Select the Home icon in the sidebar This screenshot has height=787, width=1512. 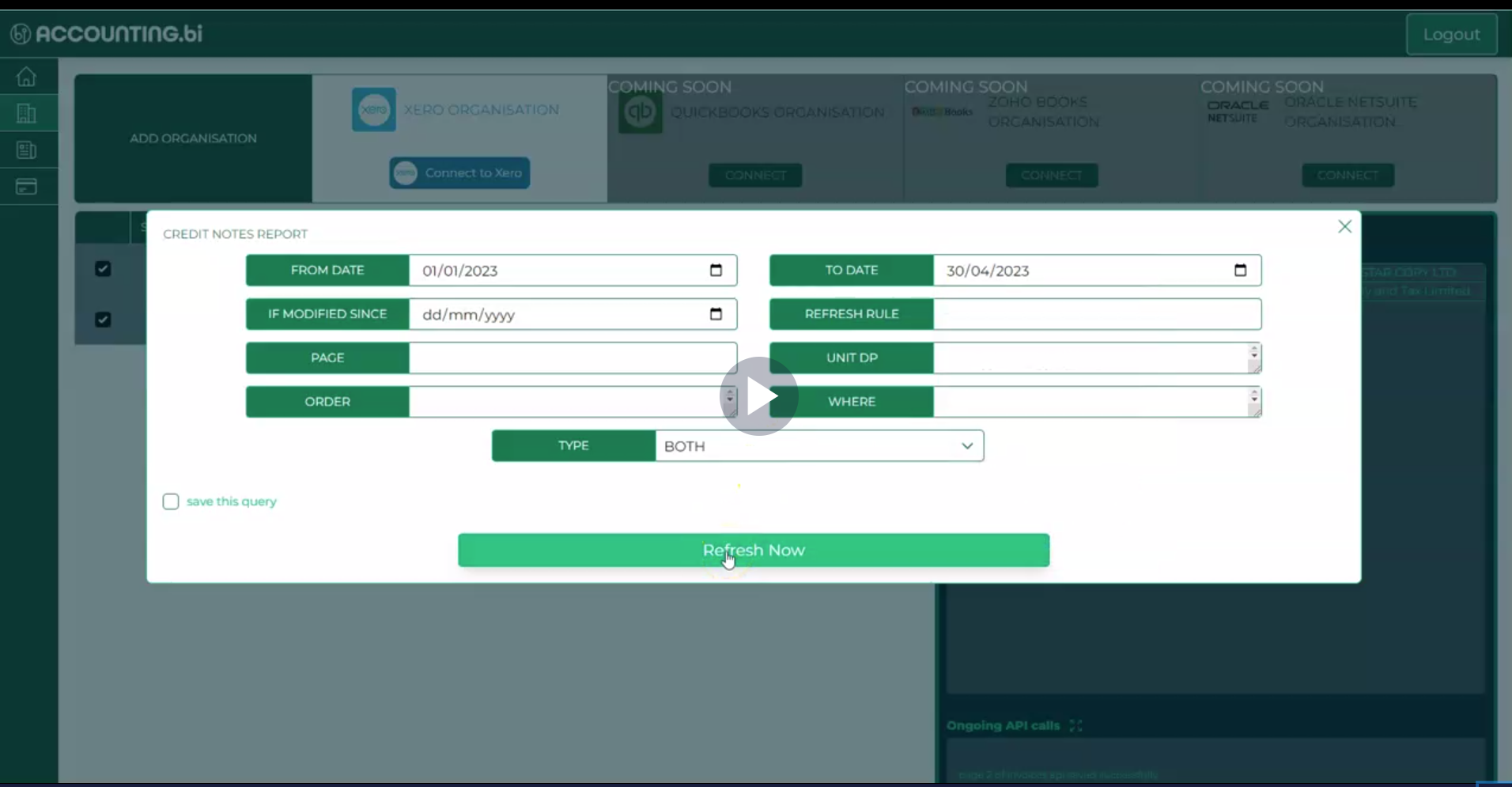pos(27,76)
